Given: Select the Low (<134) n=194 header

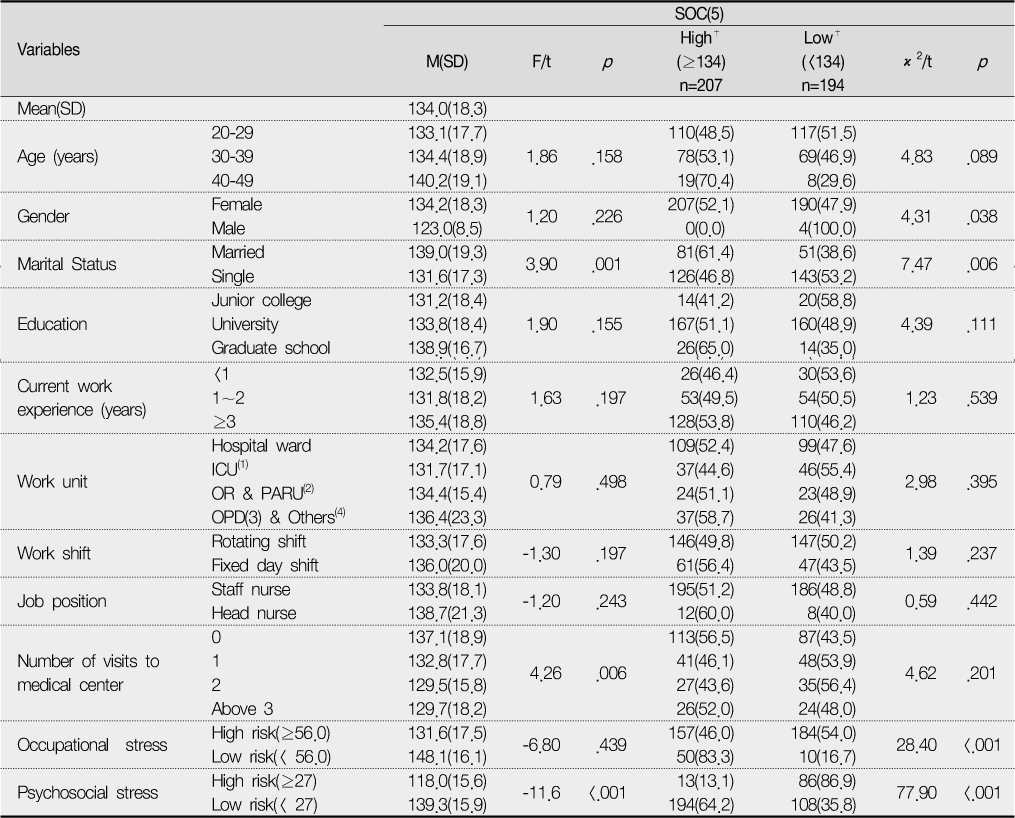Looking at the screenshot, I should click(823, 61).
